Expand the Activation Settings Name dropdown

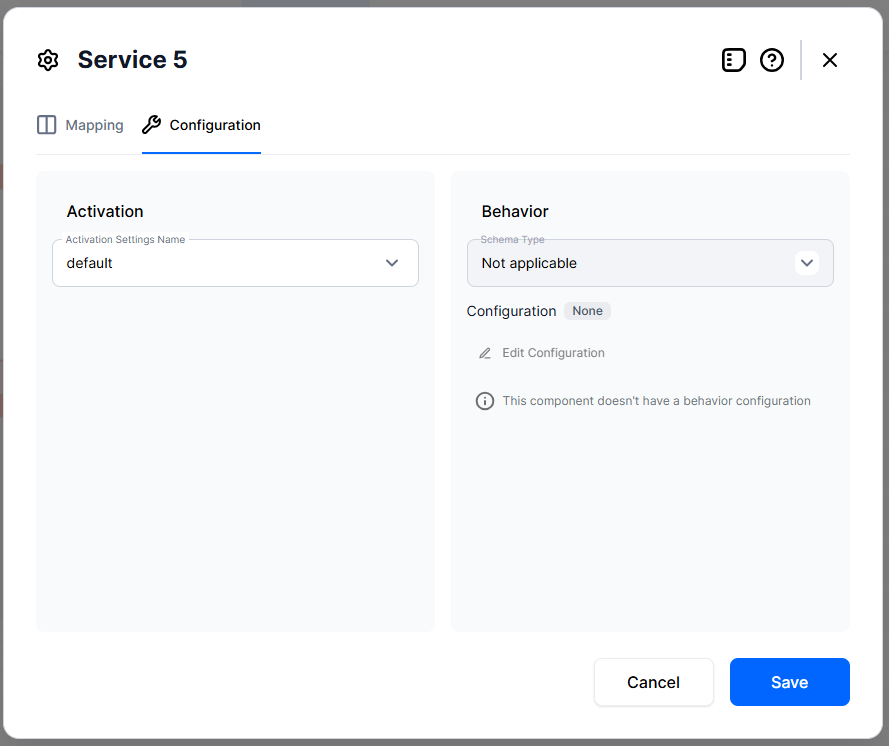tap(235, 263)
